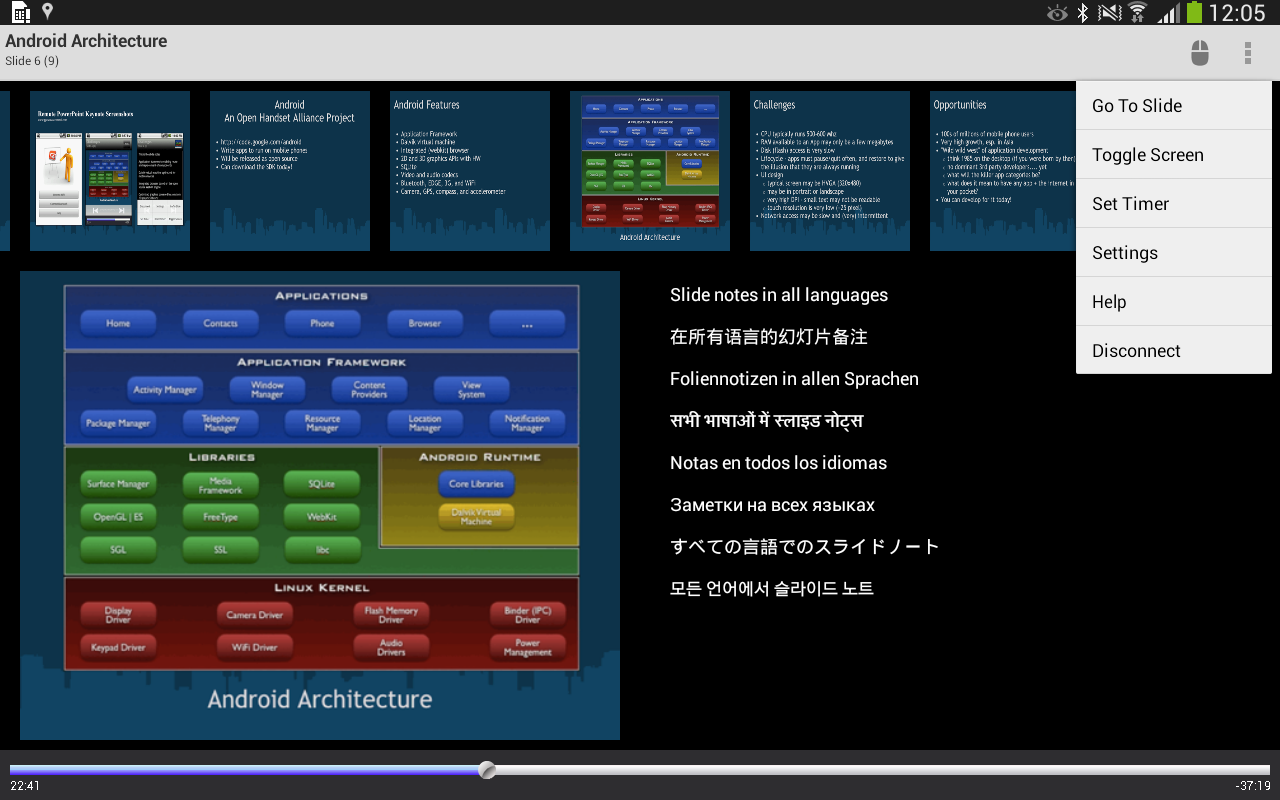Open the three-dot overflow menu

1248,53
